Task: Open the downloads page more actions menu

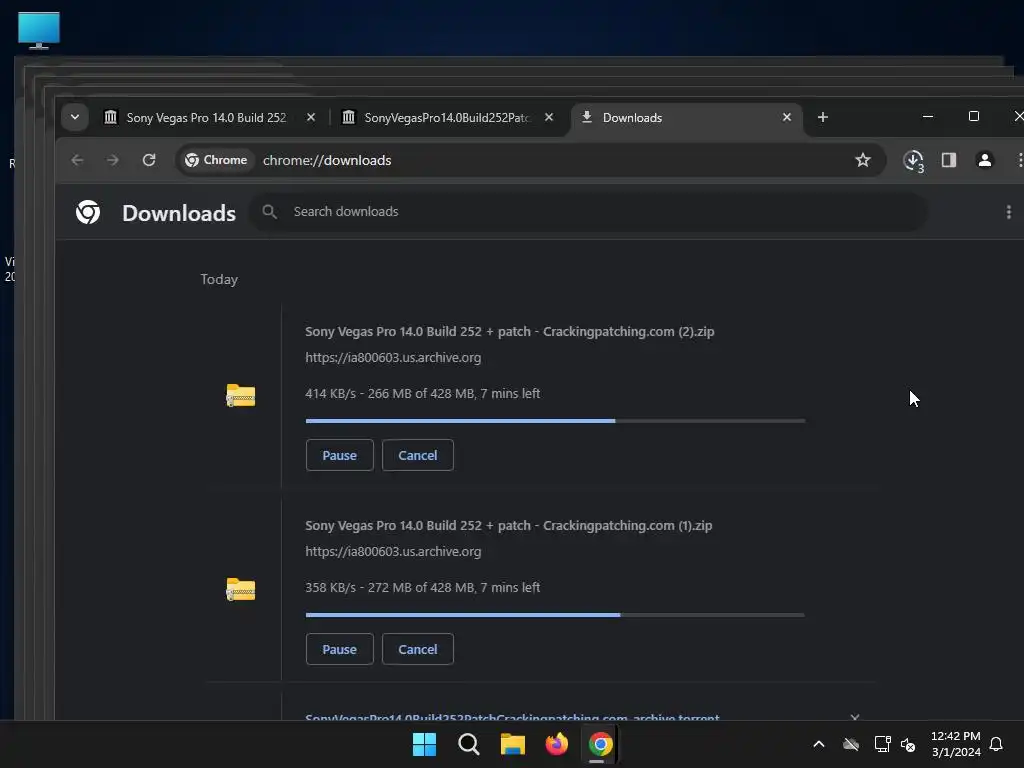Action: (1008, 212)
